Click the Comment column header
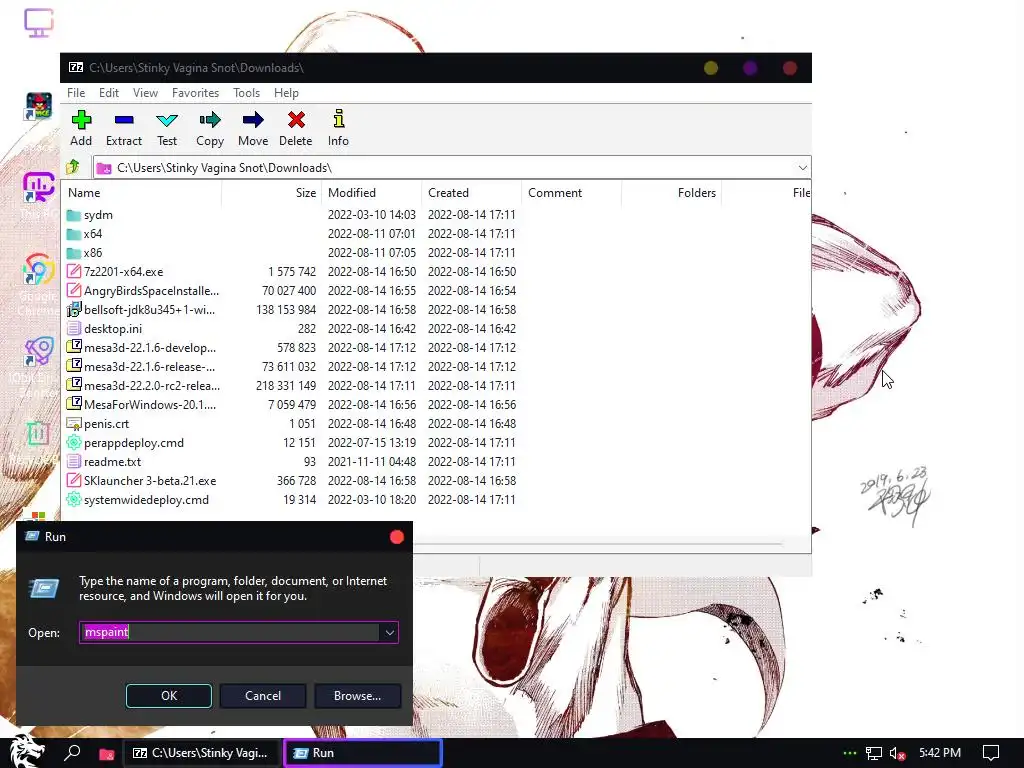Image resolution: width=1024 pixels, height=768 pixels. [571, 193]
